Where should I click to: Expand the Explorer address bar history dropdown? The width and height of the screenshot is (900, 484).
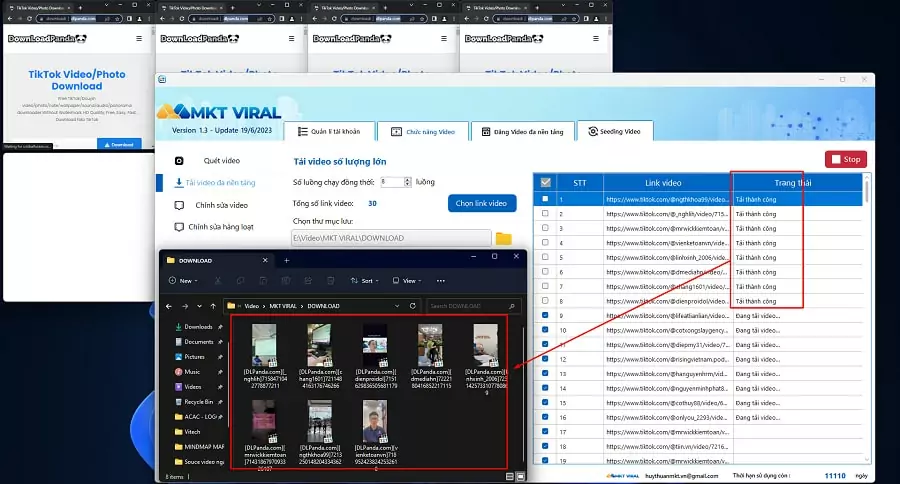coord(397,306)
